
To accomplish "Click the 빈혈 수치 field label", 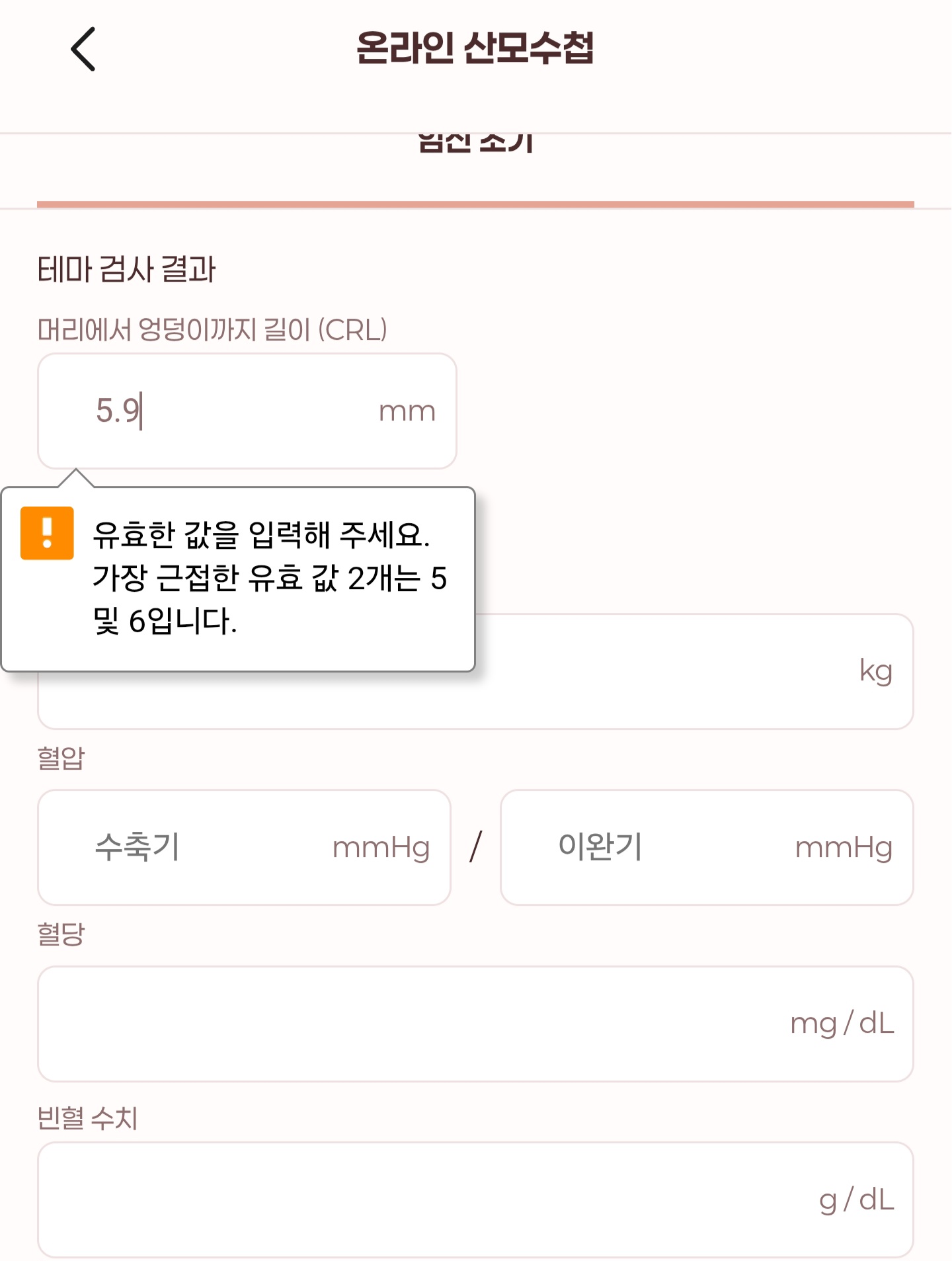I will pyautogui.click(x=87, y=1118).
